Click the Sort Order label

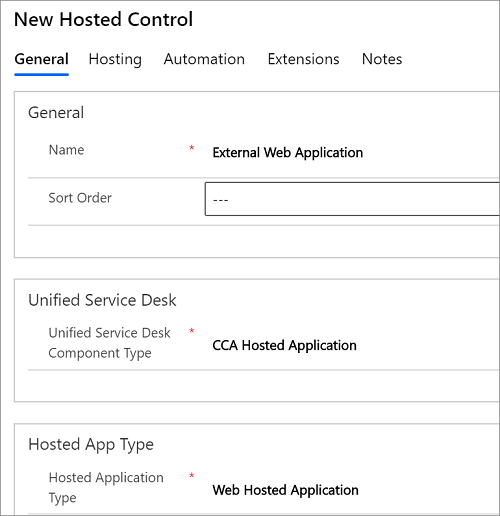[80, 198]
